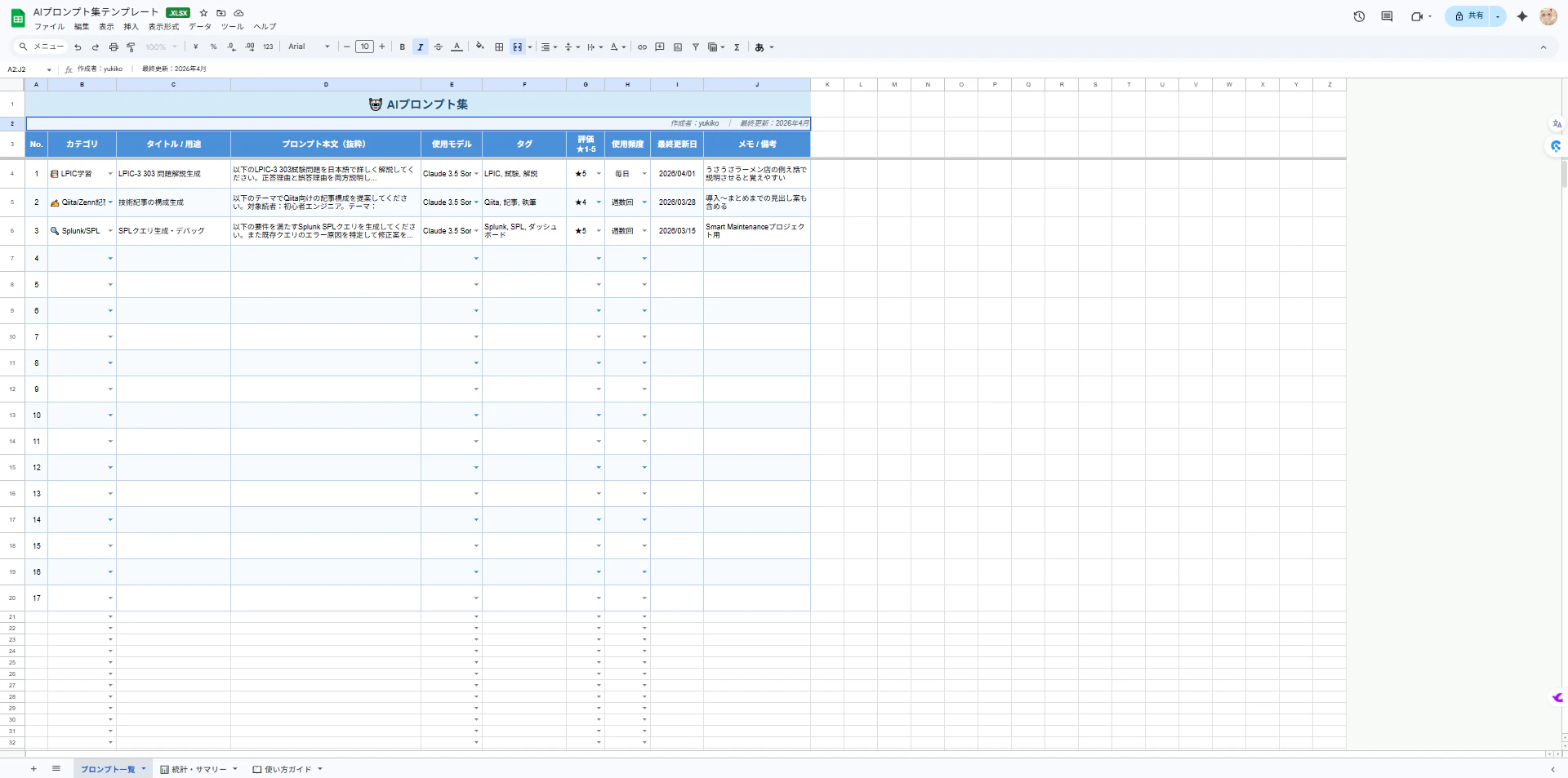Click the Redo arrow in the toolbar
The width and height of the screenshot is (1568, 778).
pos(96,47)
